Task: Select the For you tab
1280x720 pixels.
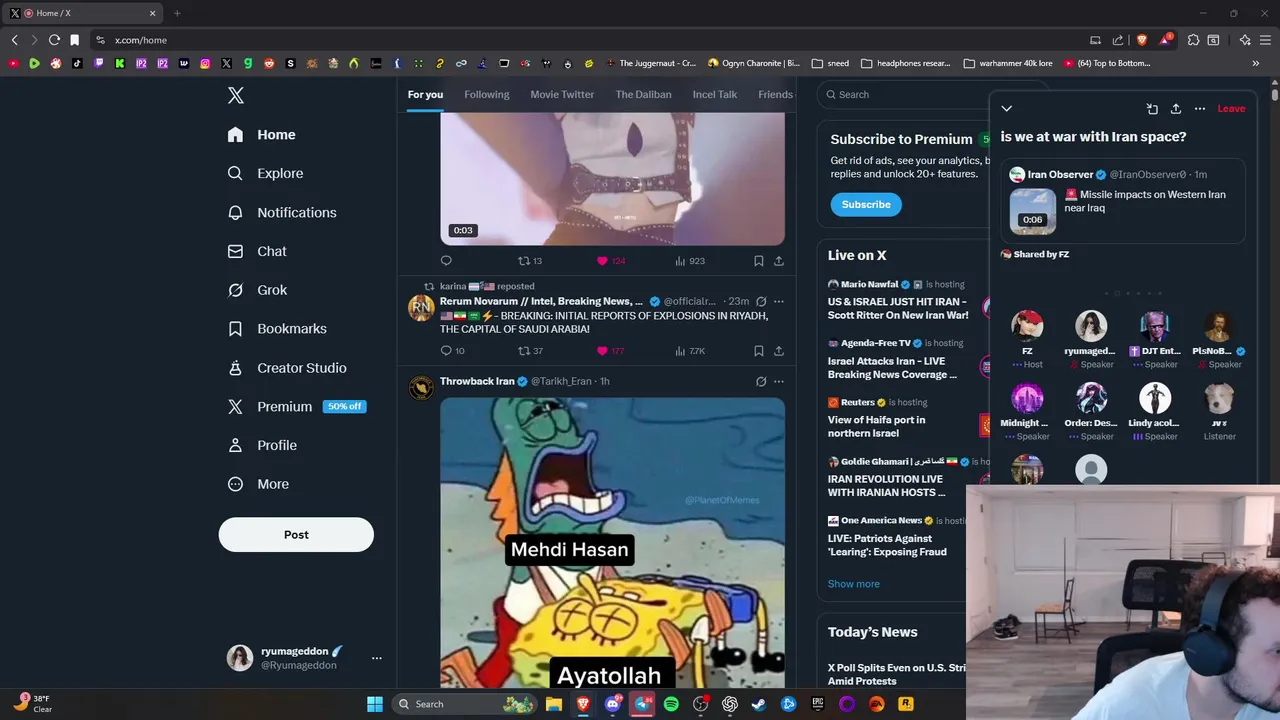Action: pos(425,94)
